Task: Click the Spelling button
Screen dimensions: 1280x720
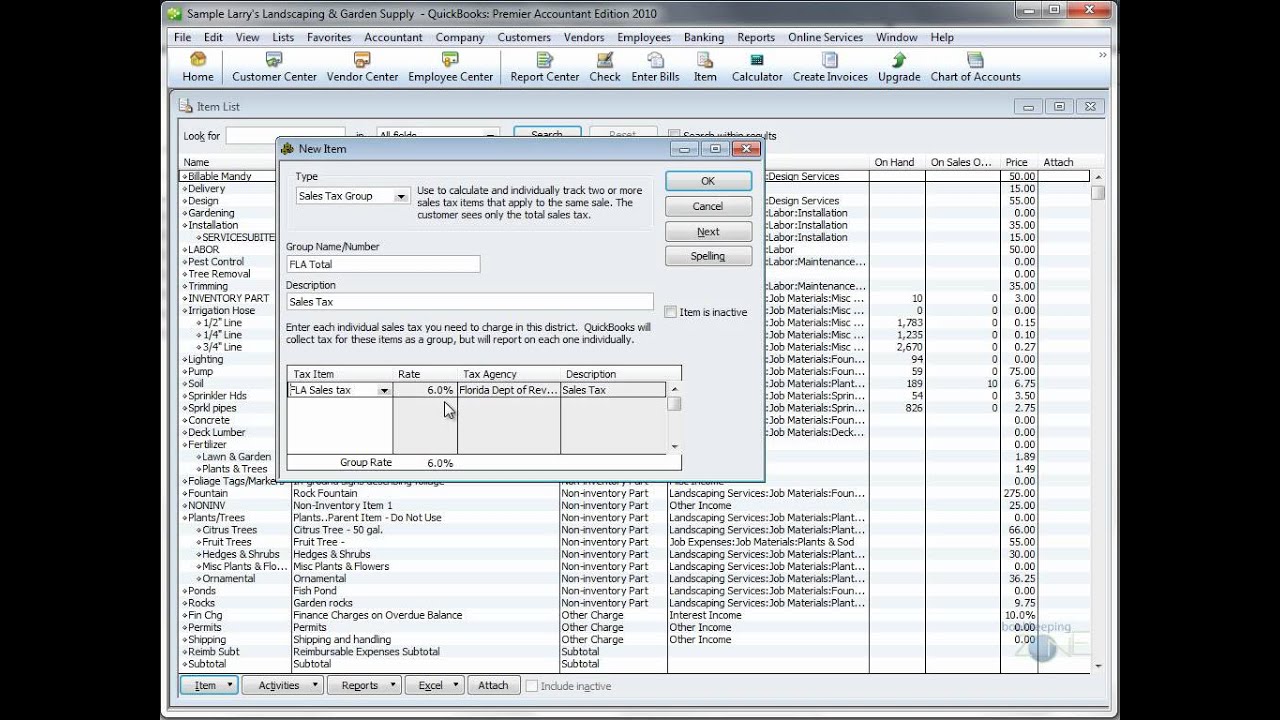Action: (708, 256)
